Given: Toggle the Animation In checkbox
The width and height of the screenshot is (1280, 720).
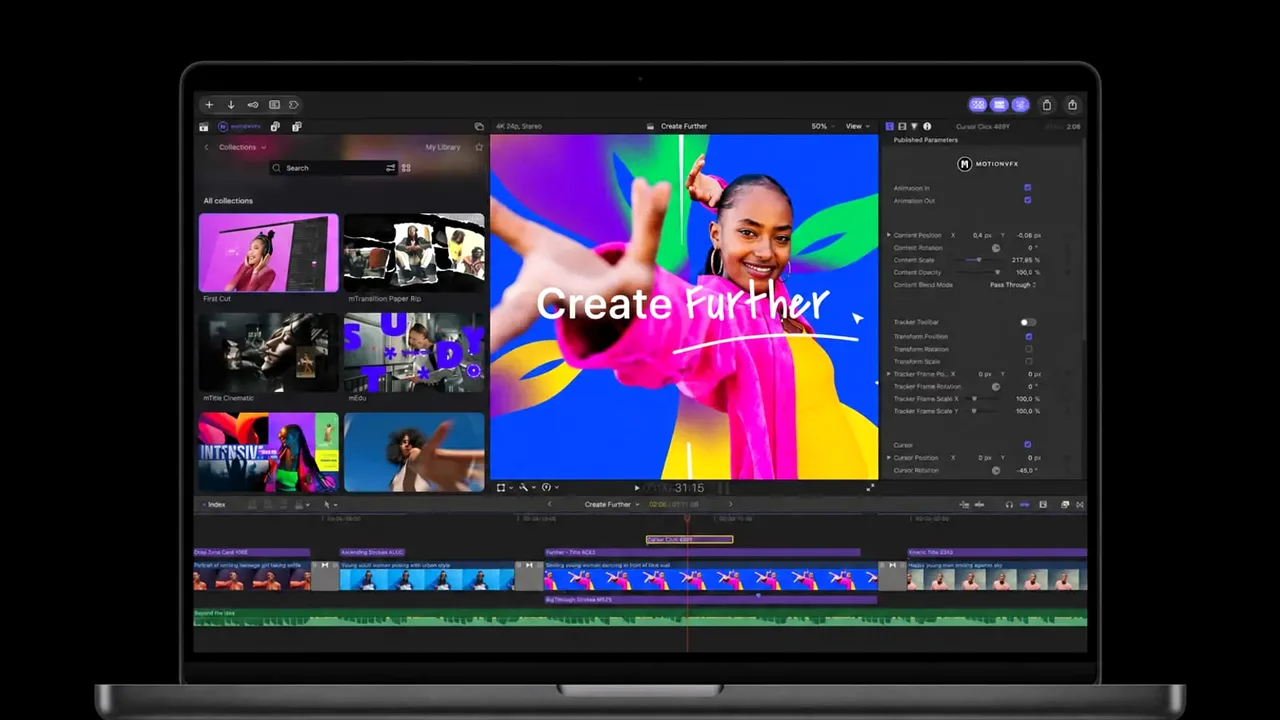Looking at the screenshot, I should pyautogui.click(x=1028, y=188).
